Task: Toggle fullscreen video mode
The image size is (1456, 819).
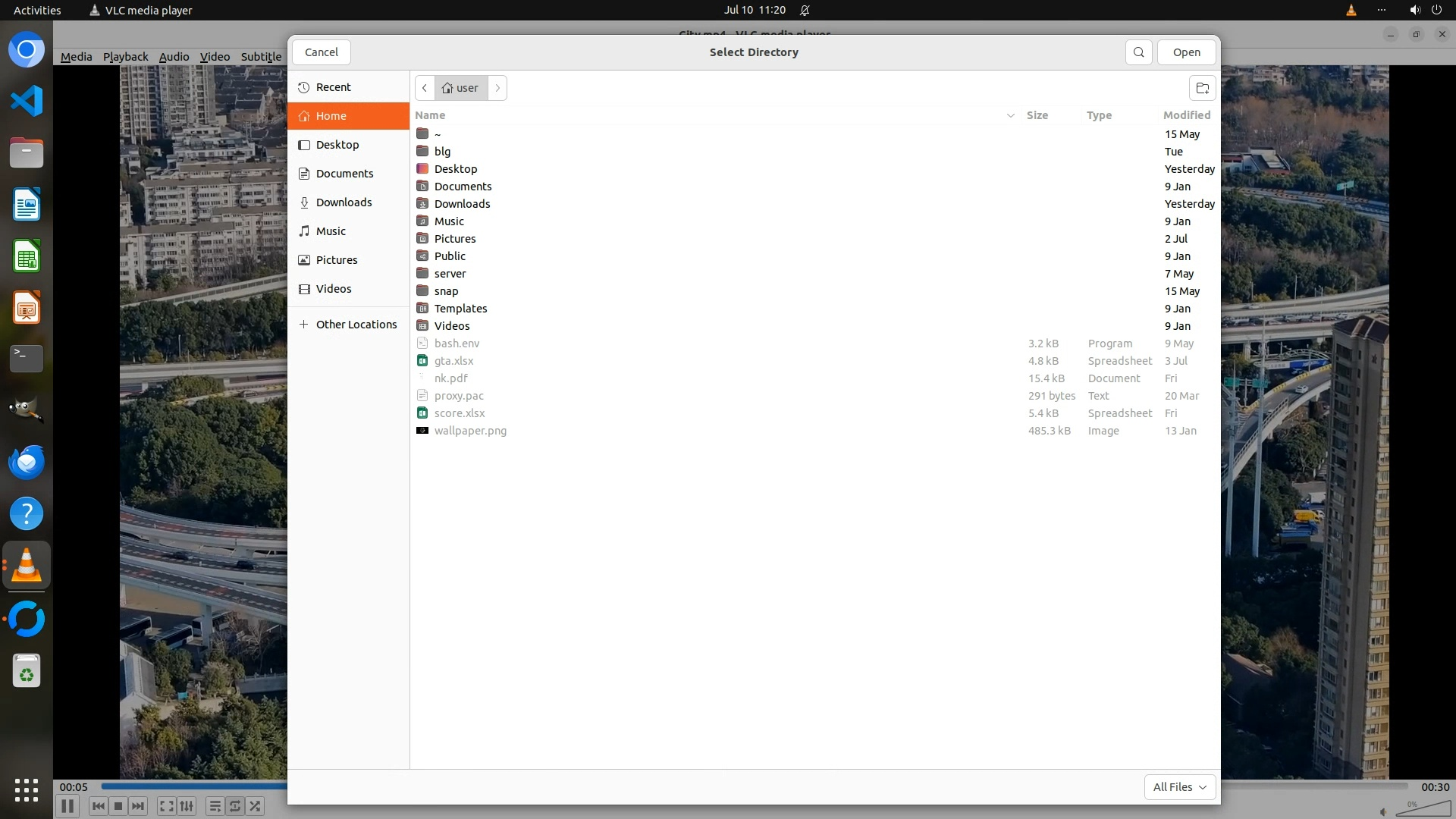Action: click(x=167, y=806)
